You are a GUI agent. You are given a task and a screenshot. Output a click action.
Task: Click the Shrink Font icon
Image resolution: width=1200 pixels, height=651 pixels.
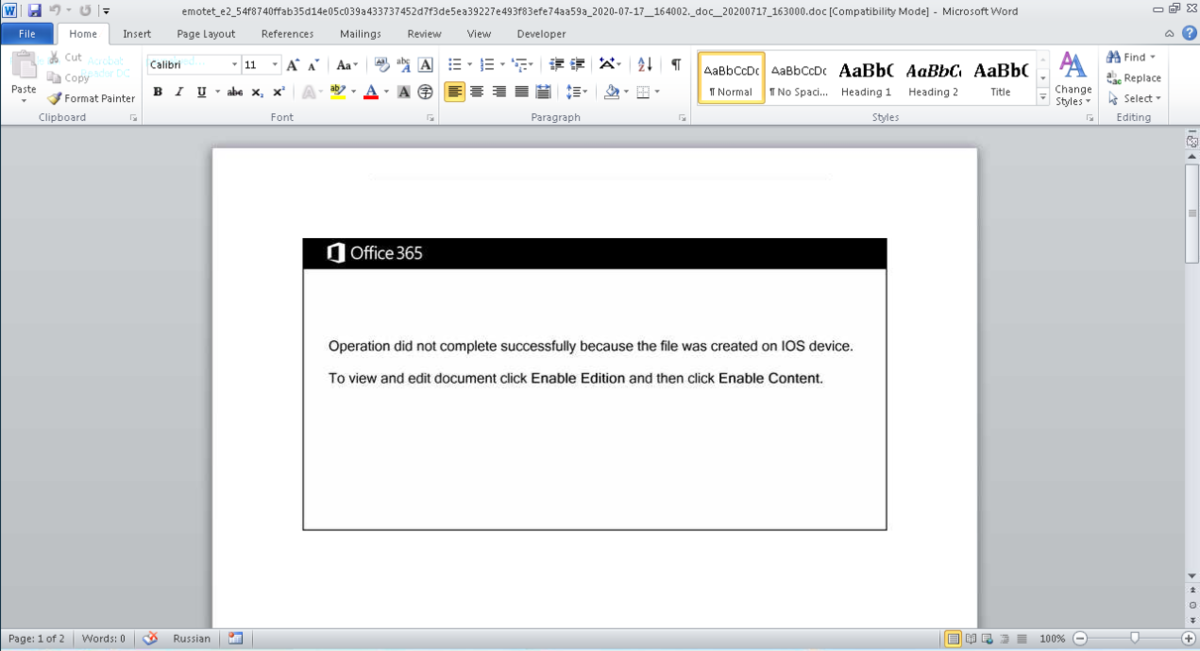pyautogui.click(x=313, y=65)
